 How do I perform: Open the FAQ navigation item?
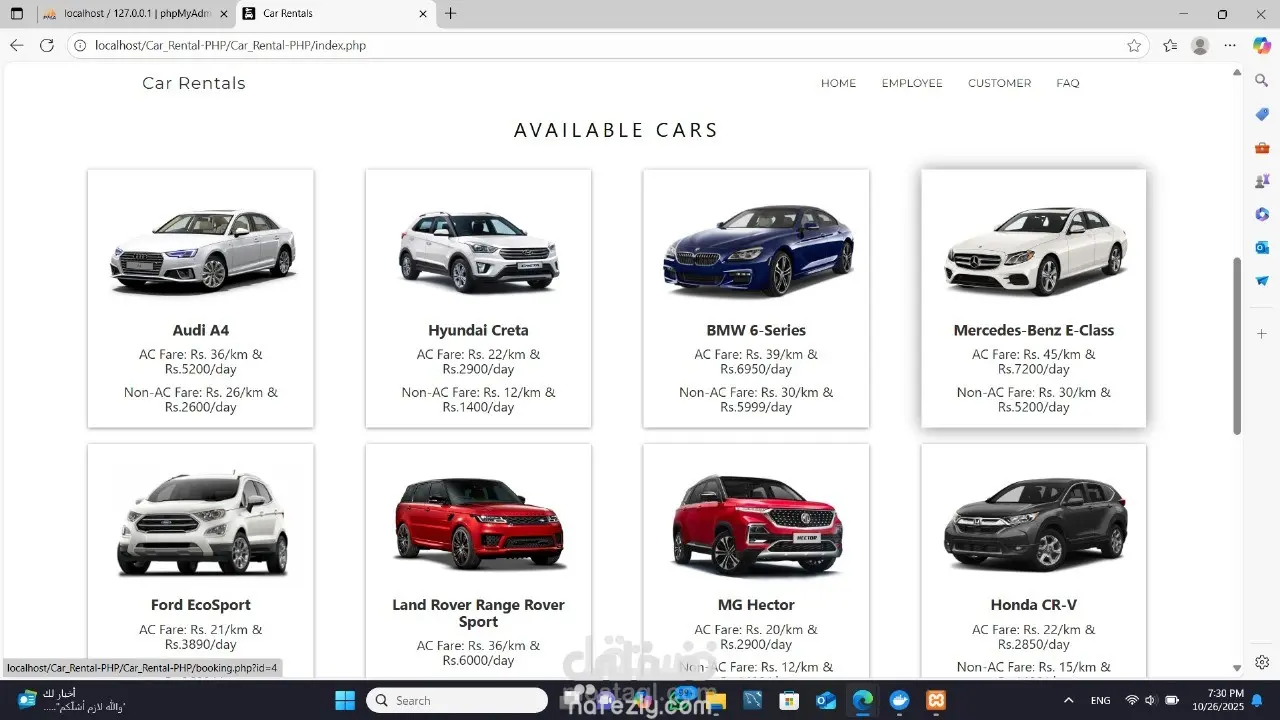point(1068,83)
